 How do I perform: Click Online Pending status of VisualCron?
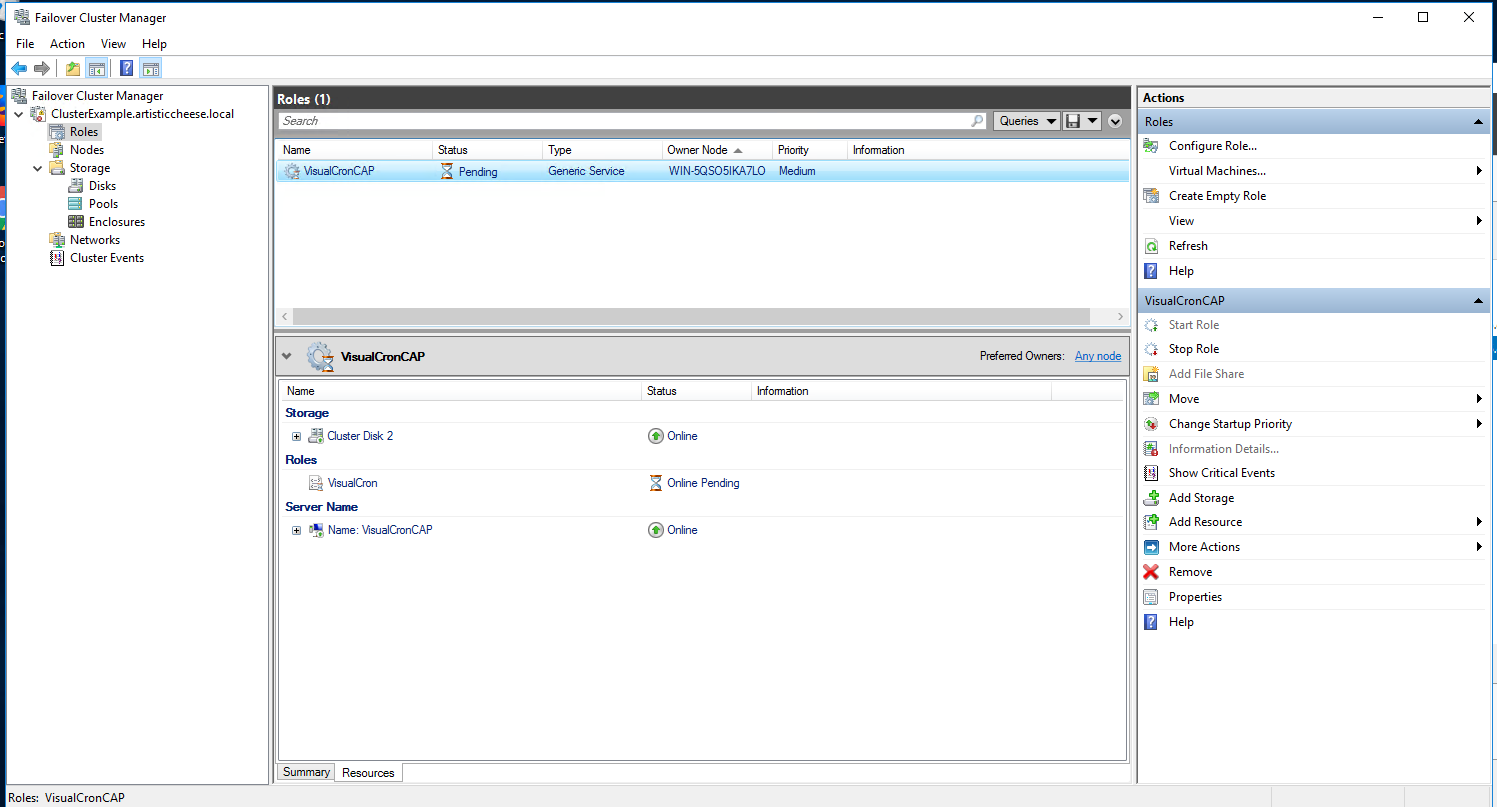click(x=703, y=483)
